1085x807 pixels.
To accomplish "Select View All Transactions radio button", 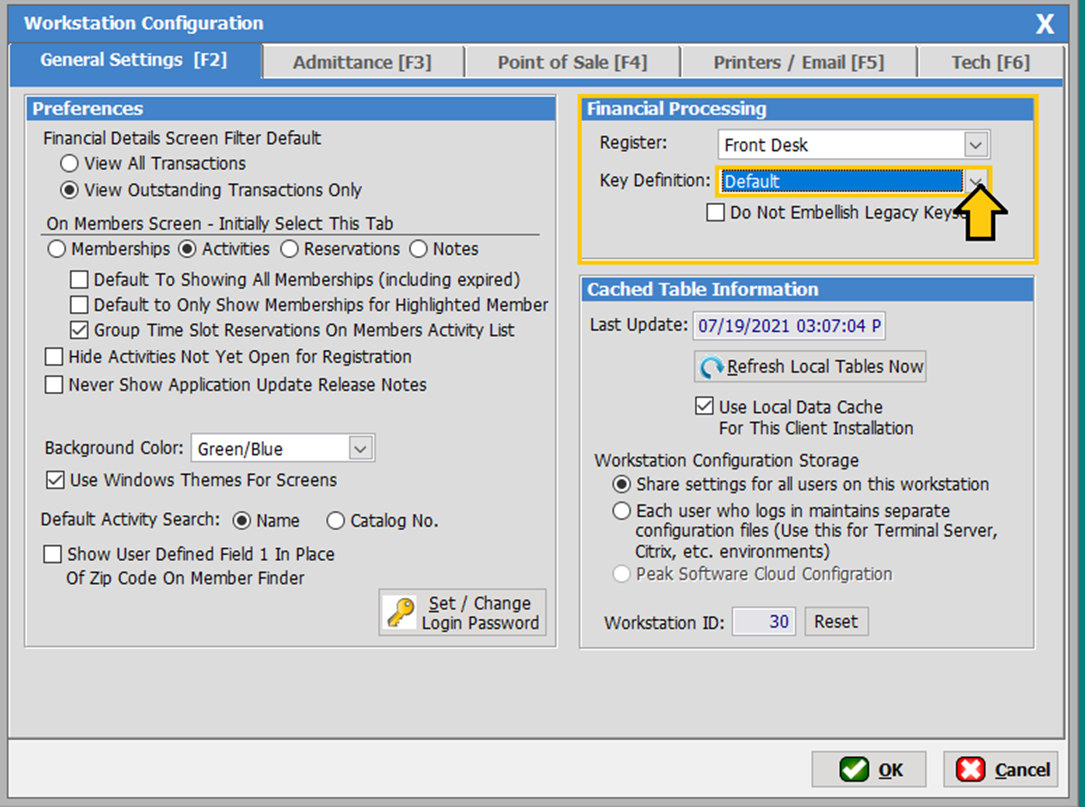I will coord(69,163).
